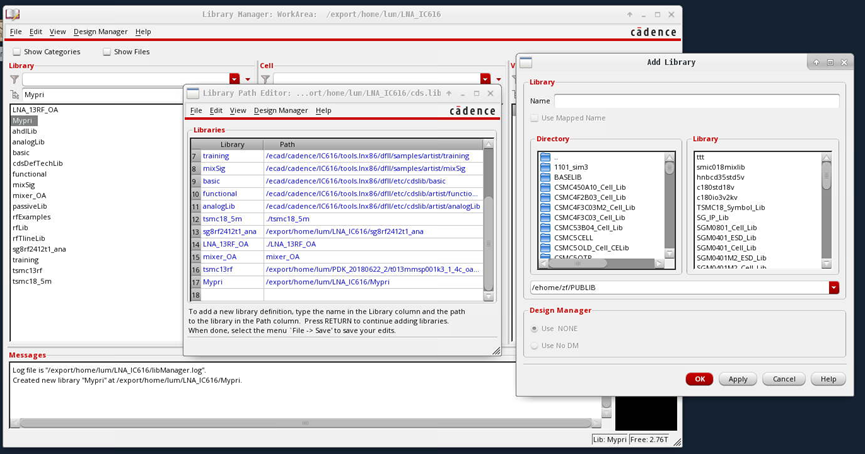Viewport: 865px width, 454px height.
Task: Open the small arrow menu next to Cell filter
Action: point(499,79)
